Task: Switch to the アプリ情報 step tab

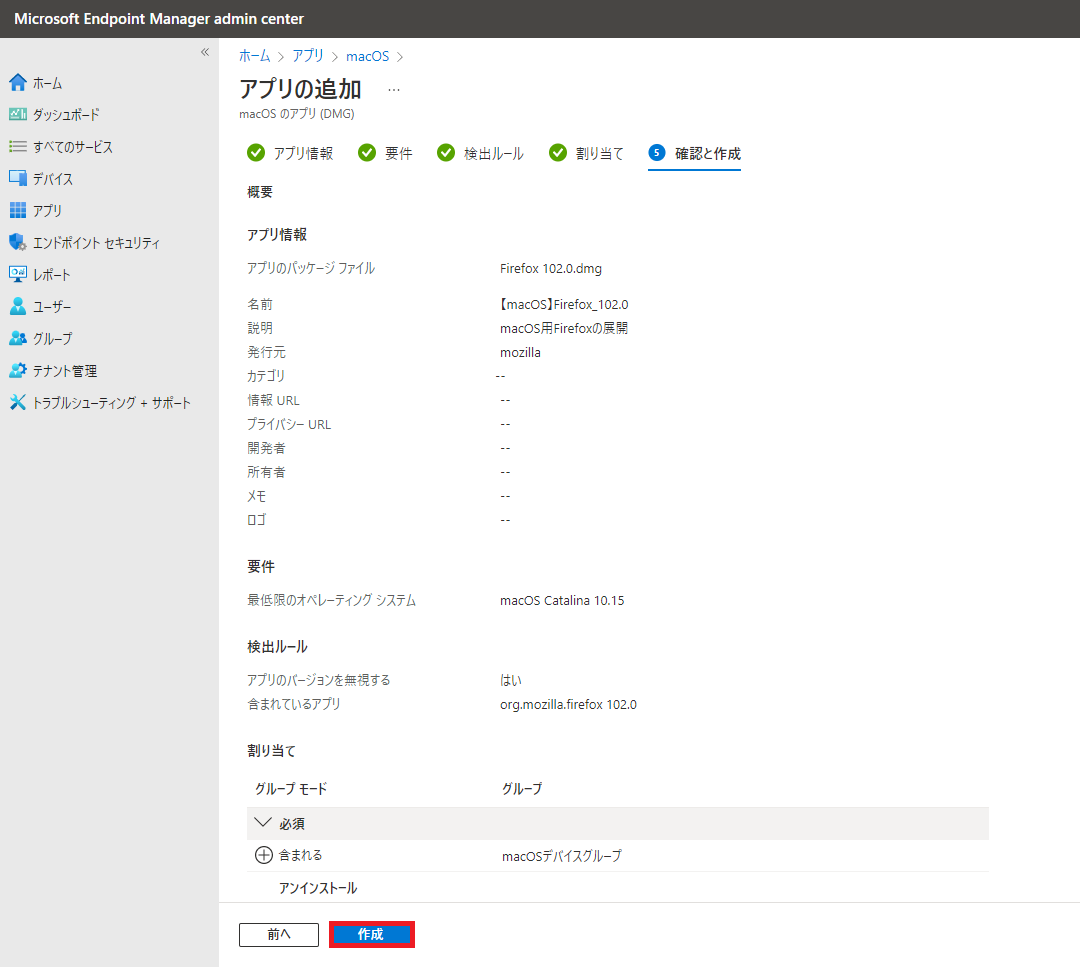Action: click(290, 153)
